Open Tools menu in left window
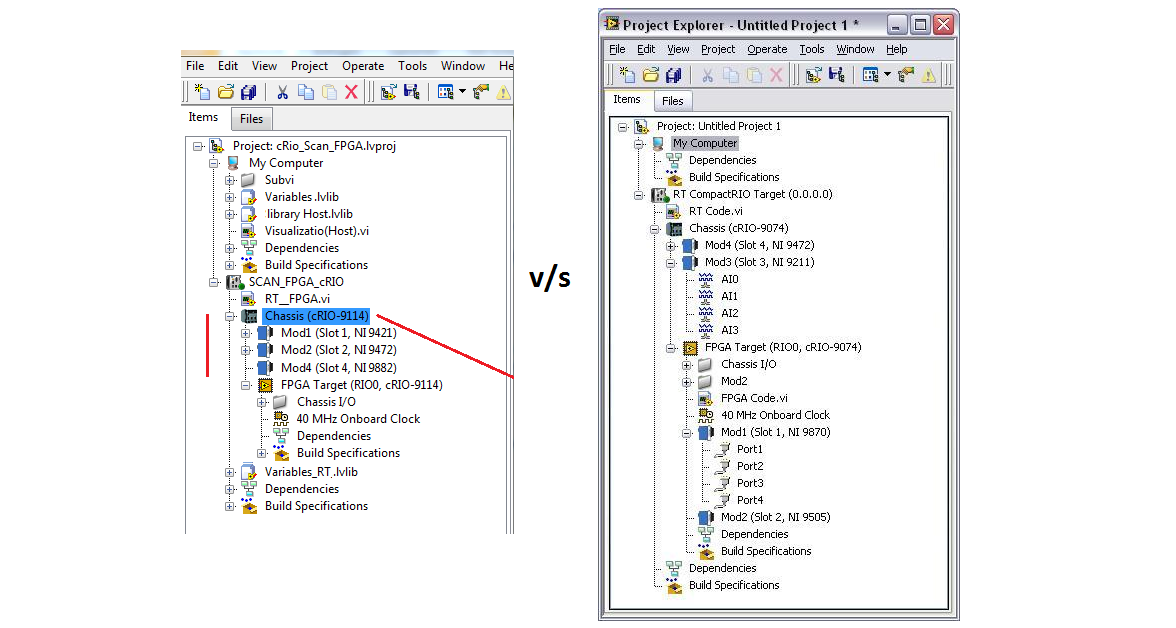 click(x=412, y=66)
